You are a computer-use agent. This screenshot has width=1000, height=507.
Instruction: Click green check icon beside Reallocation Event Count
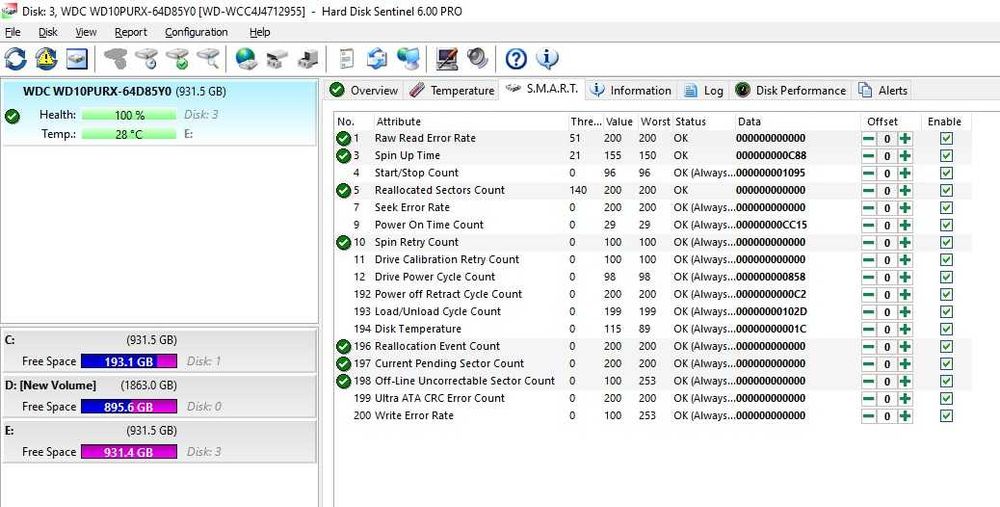pyautogui.click(x=344, y=346)
